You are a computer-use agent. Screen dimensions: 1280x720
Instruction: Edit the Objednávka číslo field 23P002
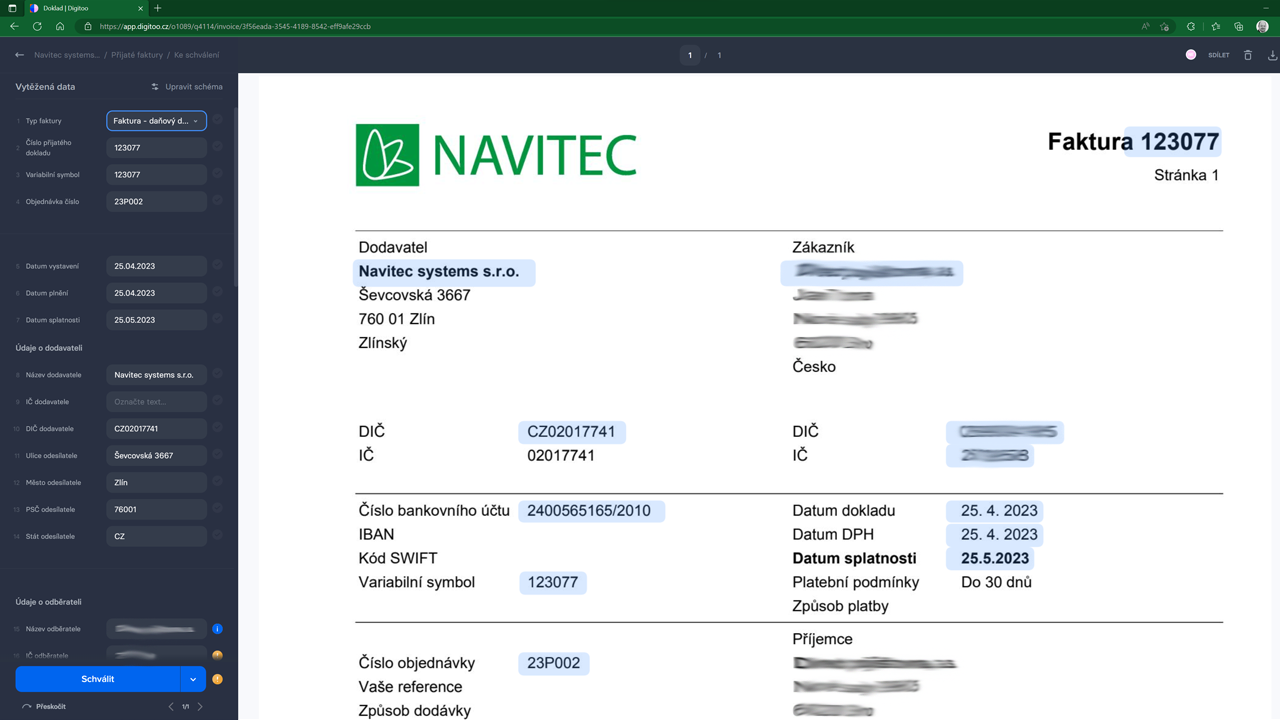[157, 201]
